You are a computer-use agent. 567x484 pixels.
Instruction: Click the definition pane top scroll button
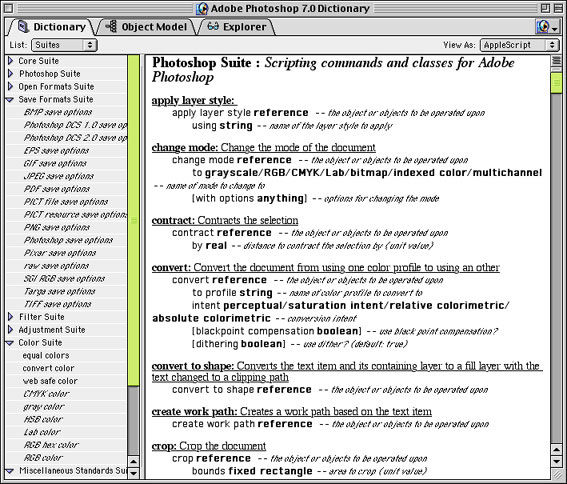point(557,60)
